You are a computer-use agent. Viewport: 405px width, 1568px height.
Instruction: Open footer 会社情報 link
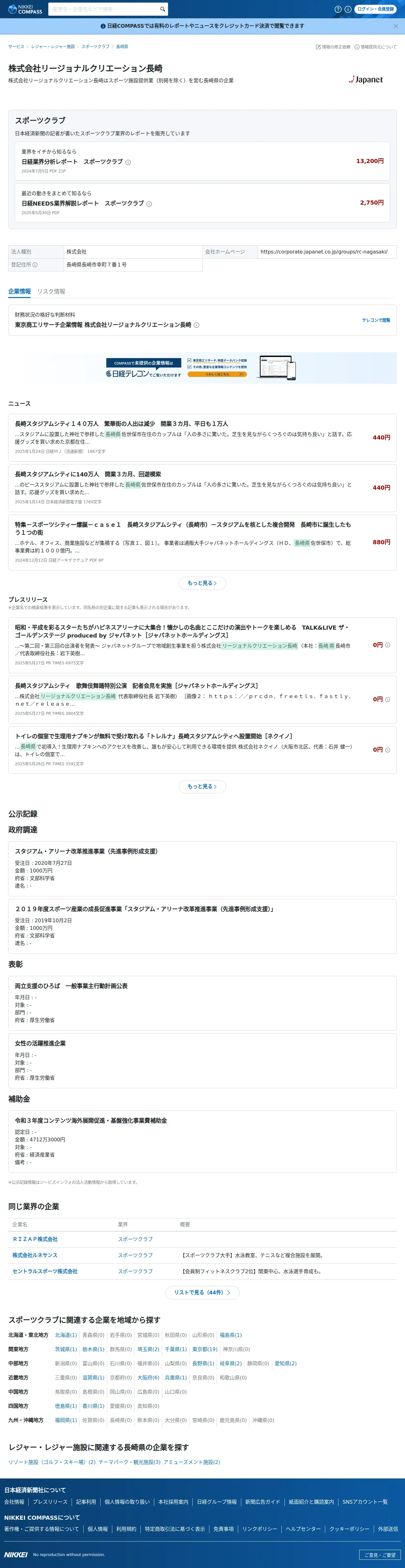[15, 1502]
